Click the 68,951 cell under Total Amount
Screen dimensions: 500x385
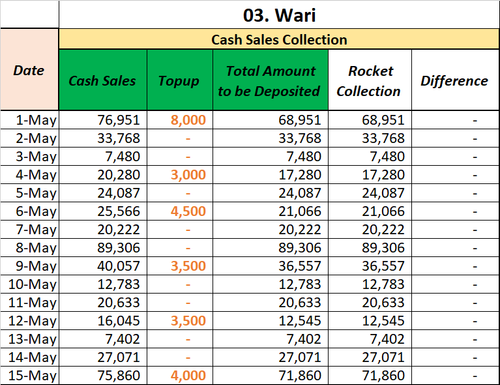click(x=270, y=120)
